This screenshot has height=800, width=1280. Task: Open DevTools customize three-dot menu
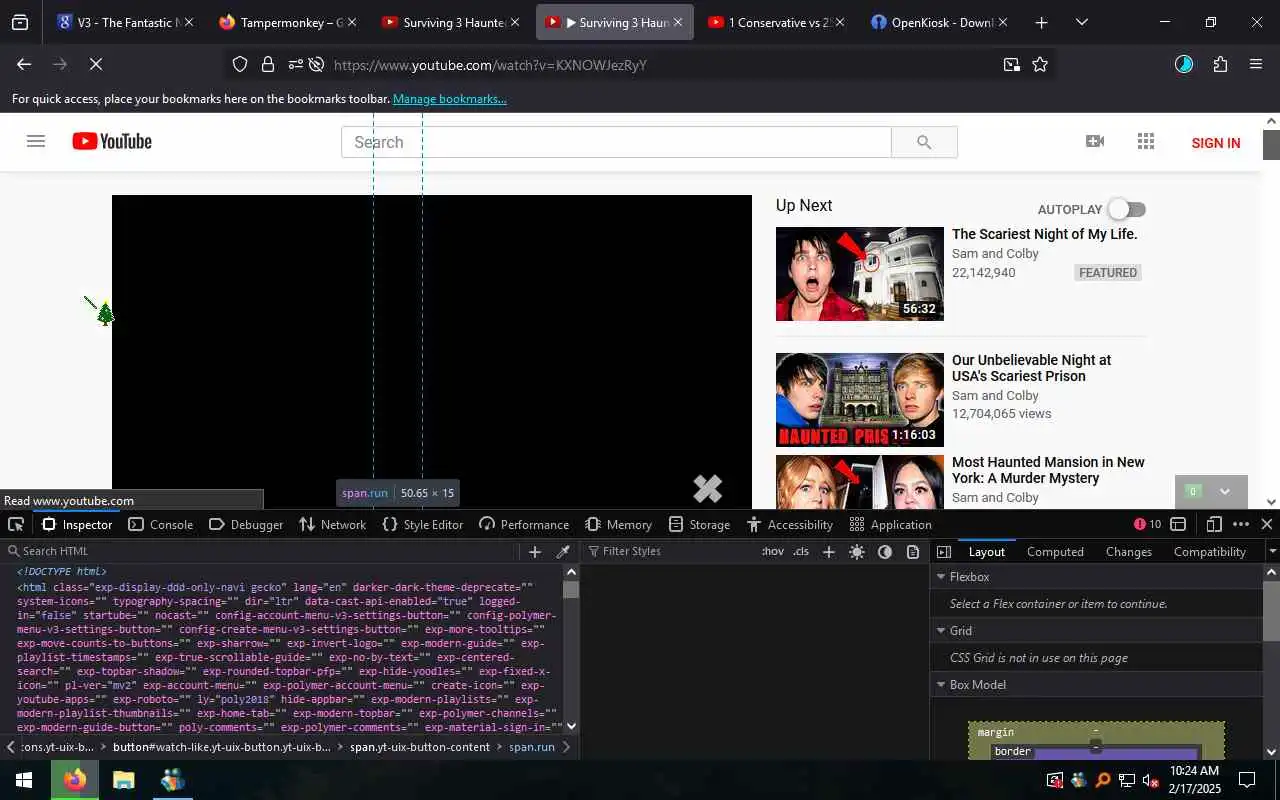pyautogui.click(x=1241, y=524)
